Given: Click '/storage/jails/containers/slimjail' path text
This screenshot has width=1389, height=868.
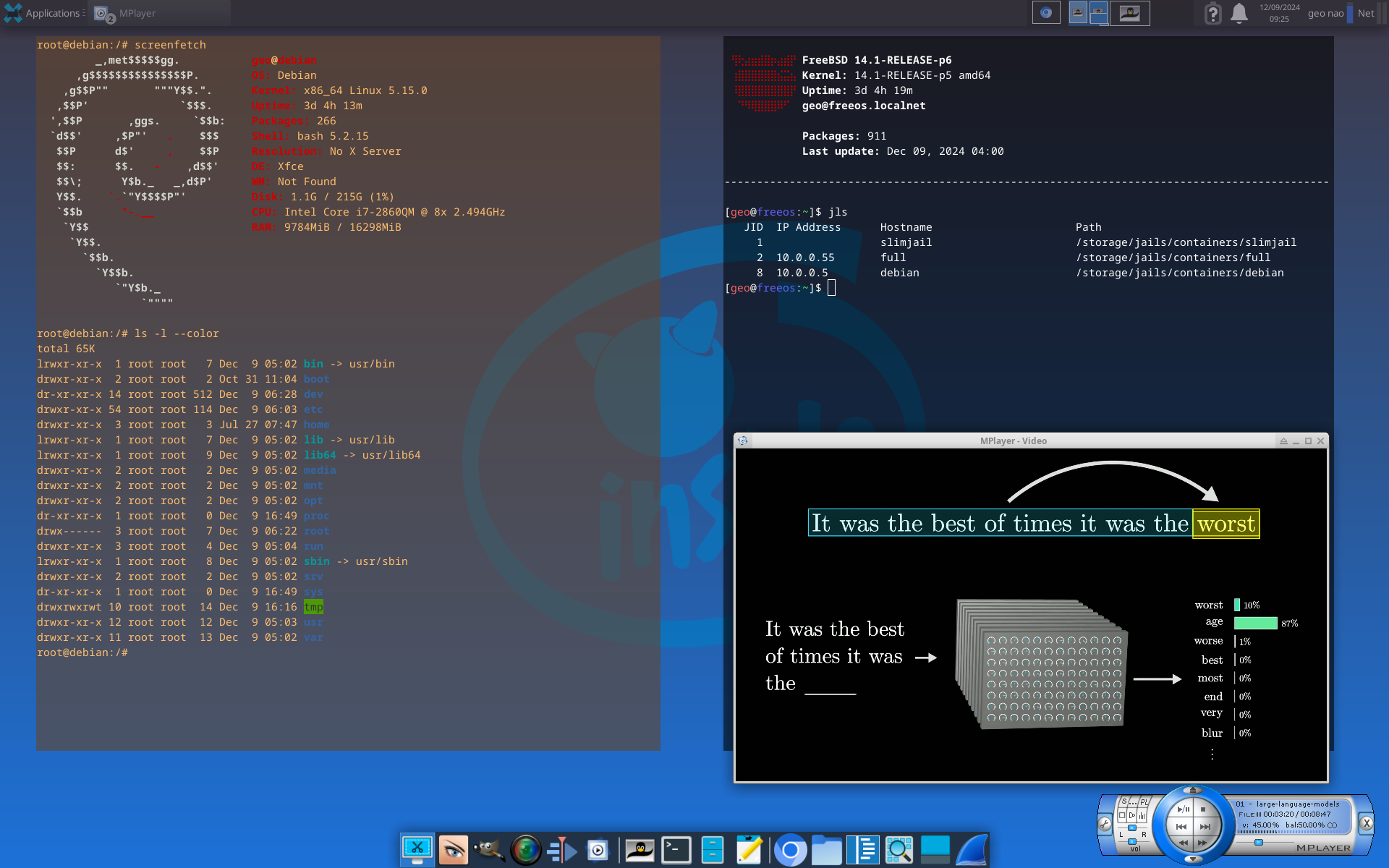Looking at the screenshot, I should point(1186,242).
